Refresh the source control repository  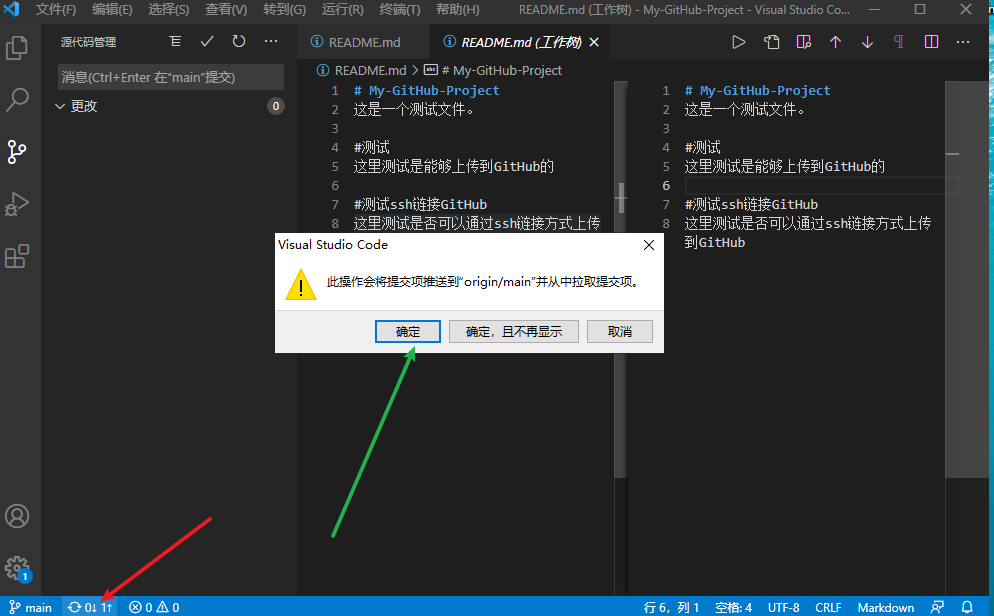tap(239, 41)
